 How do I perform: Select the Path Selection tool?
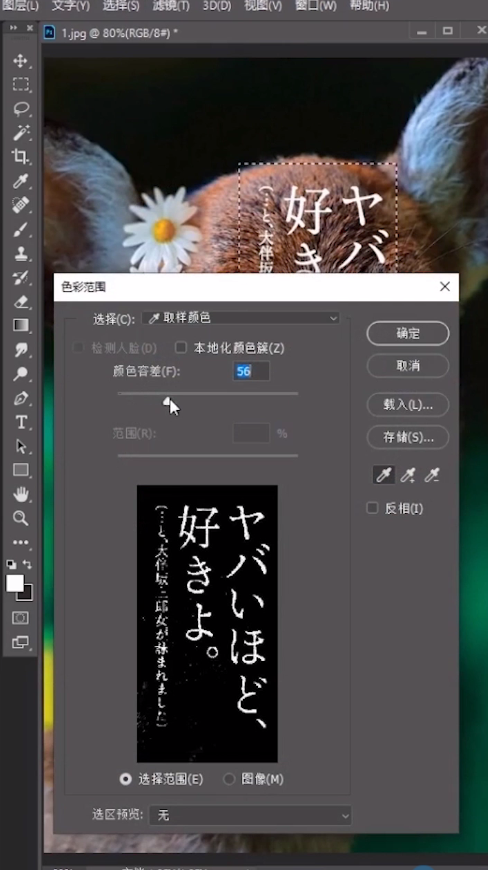(x=21, y=446)
